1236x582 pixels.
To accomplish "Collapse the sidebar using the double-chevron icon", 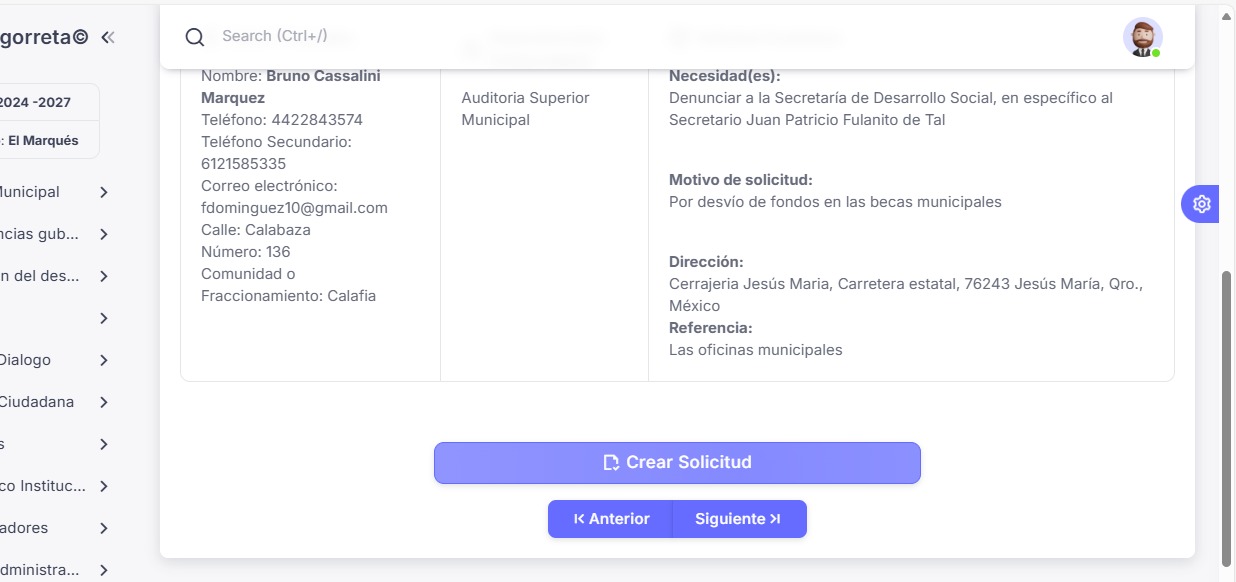I will (108, 37).
